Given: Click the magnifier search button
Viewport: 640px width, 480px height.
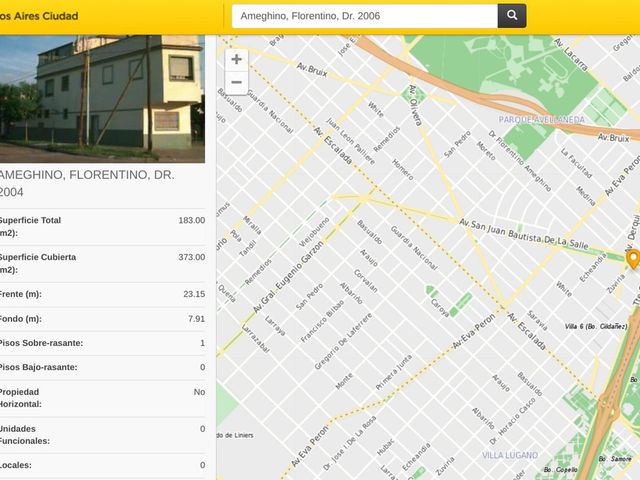Looking at the screenshot, I should point(512,16).
